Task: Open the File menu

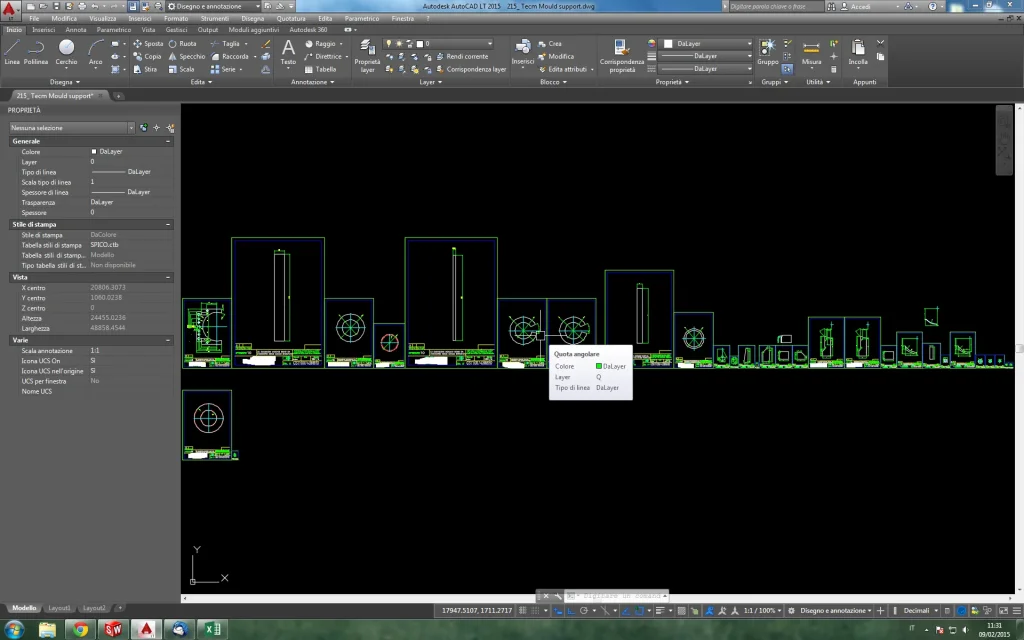Action: [34, 18]
